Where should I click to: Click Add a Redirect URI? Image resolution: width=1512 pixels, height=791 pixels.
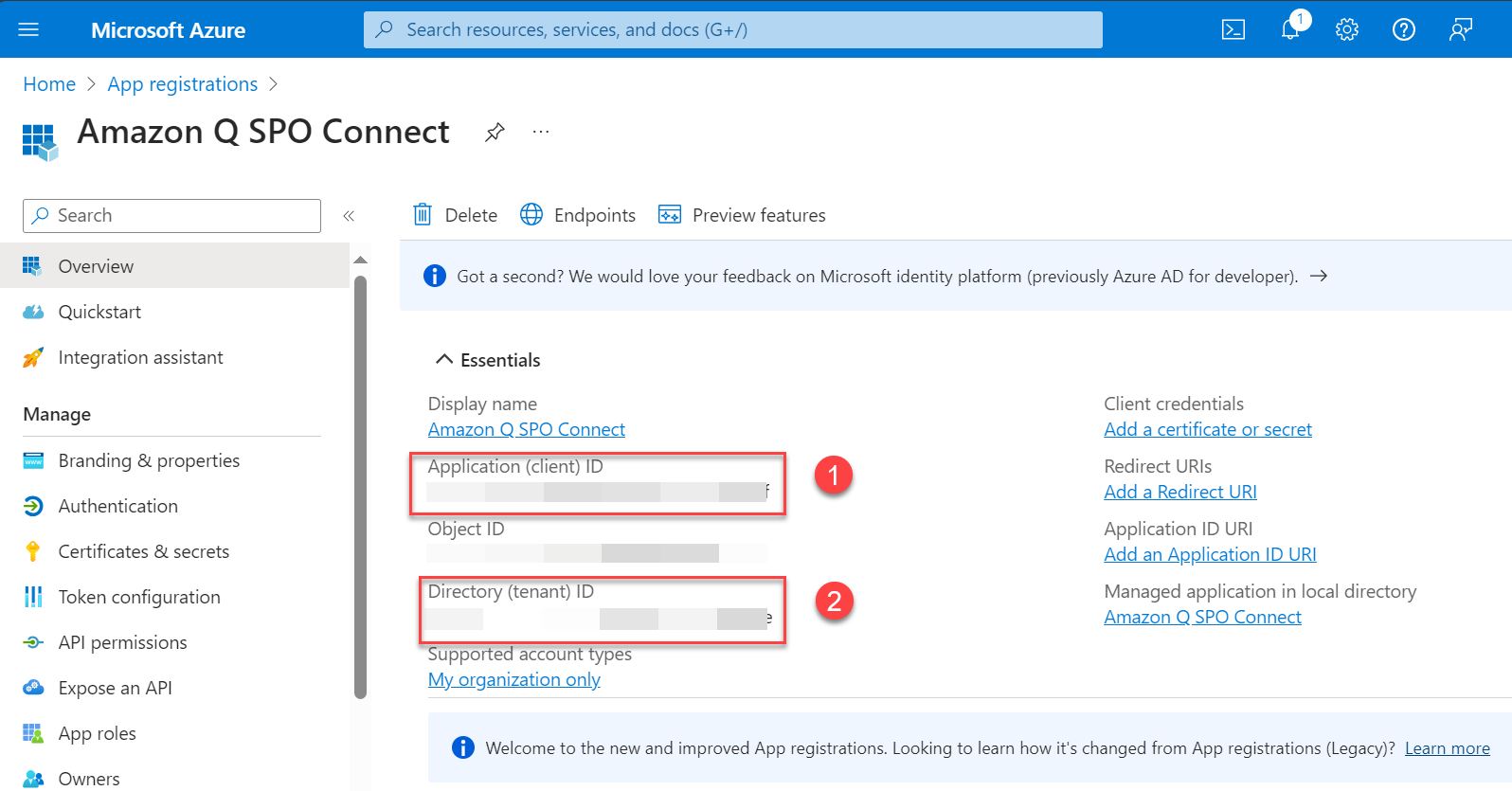[1180, 492]
